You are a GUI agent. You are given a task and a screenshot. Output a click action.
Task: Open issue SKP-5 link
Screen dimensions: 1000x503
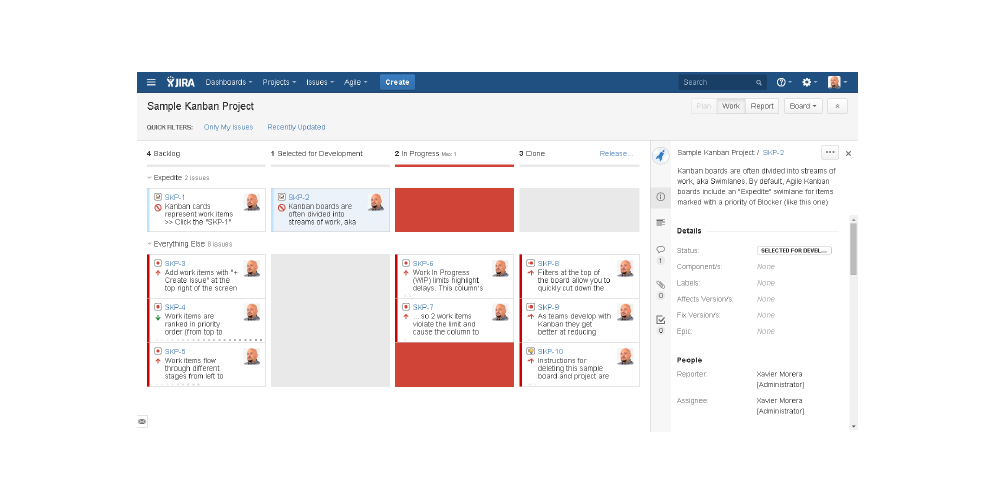[175, 352]
